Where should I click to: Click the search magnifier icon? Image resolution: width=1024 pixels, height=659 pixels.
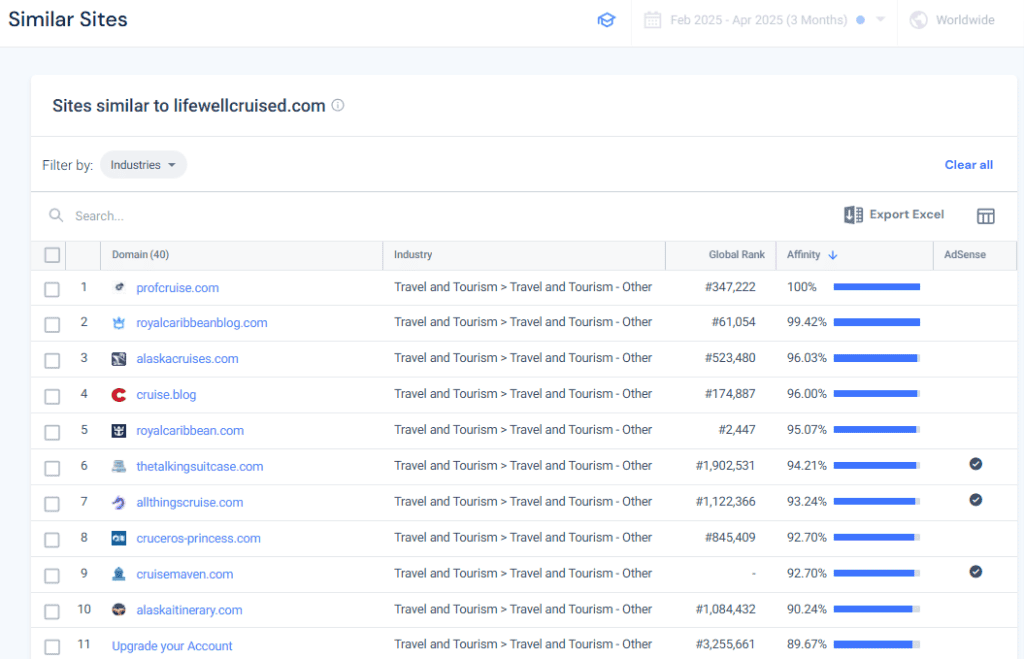[x=56, y=216]
